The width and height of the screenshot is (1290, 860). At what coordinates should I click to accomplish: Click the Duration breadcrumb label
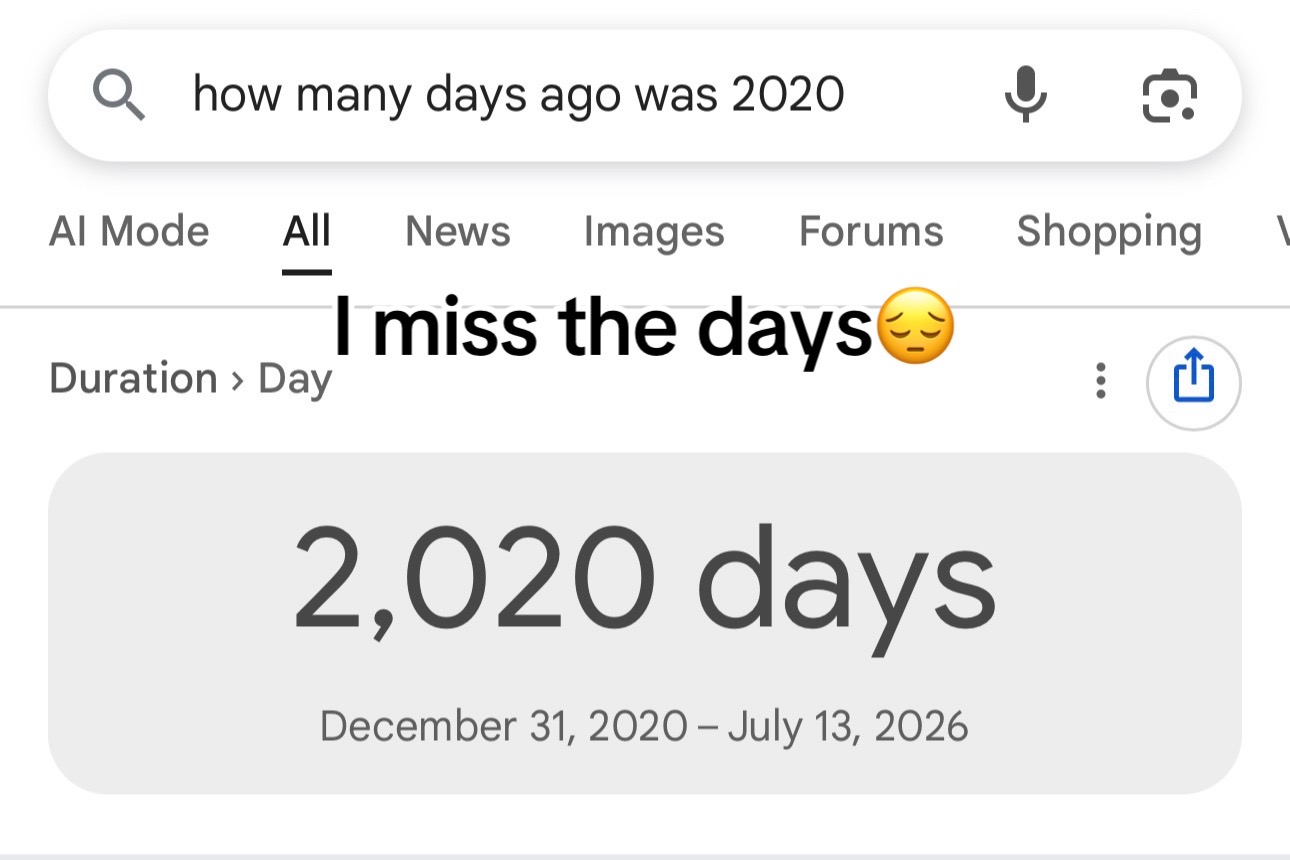(x=133, y=379)
